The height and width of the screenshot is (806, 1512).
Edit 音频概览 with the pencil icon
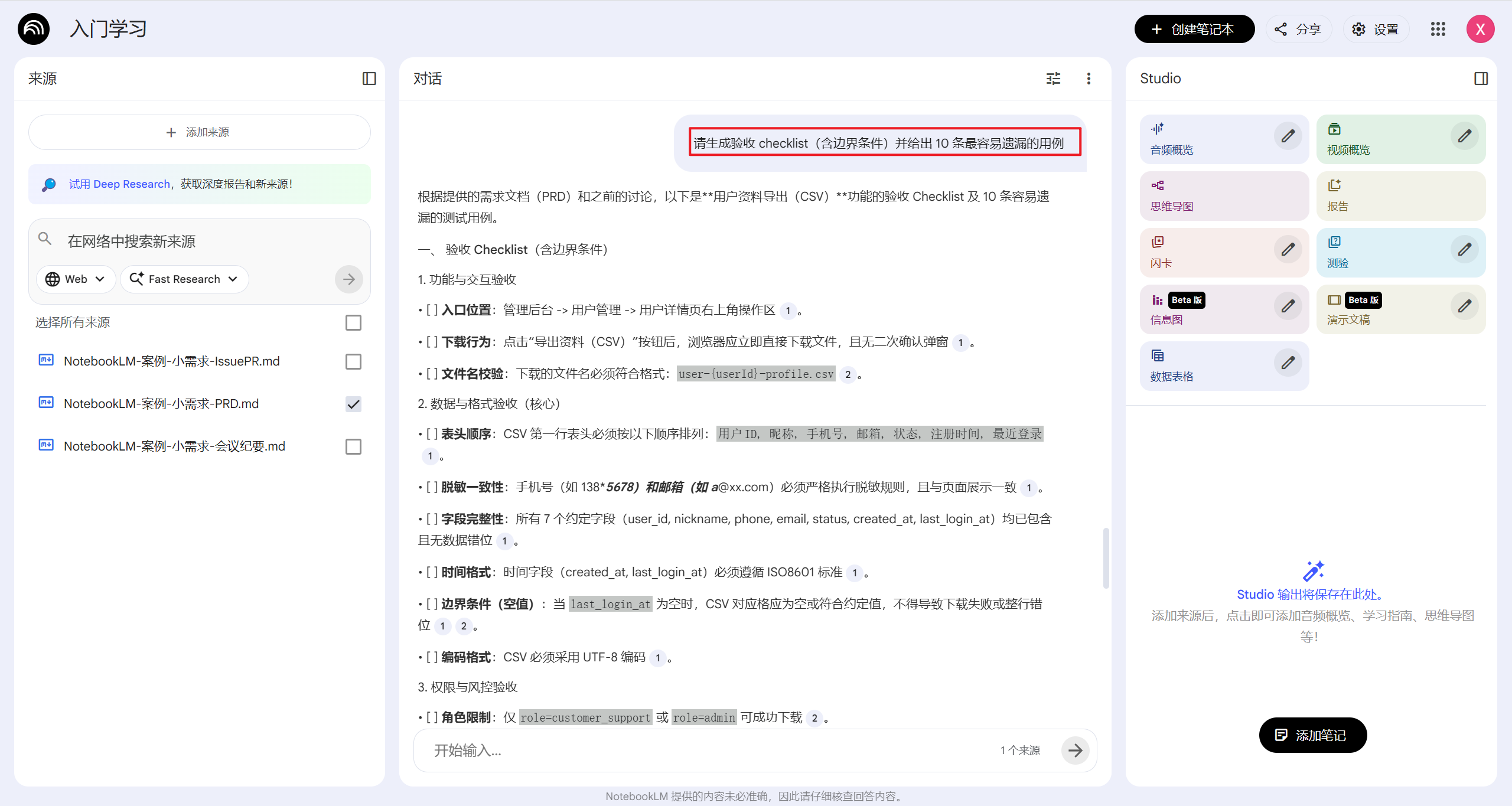pos(1288,136)
